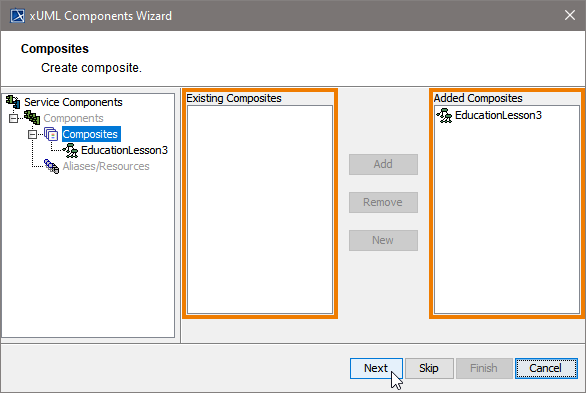Select Aliases/Resources in the tree
Screen dimensions: 586x393
(106, 166)
